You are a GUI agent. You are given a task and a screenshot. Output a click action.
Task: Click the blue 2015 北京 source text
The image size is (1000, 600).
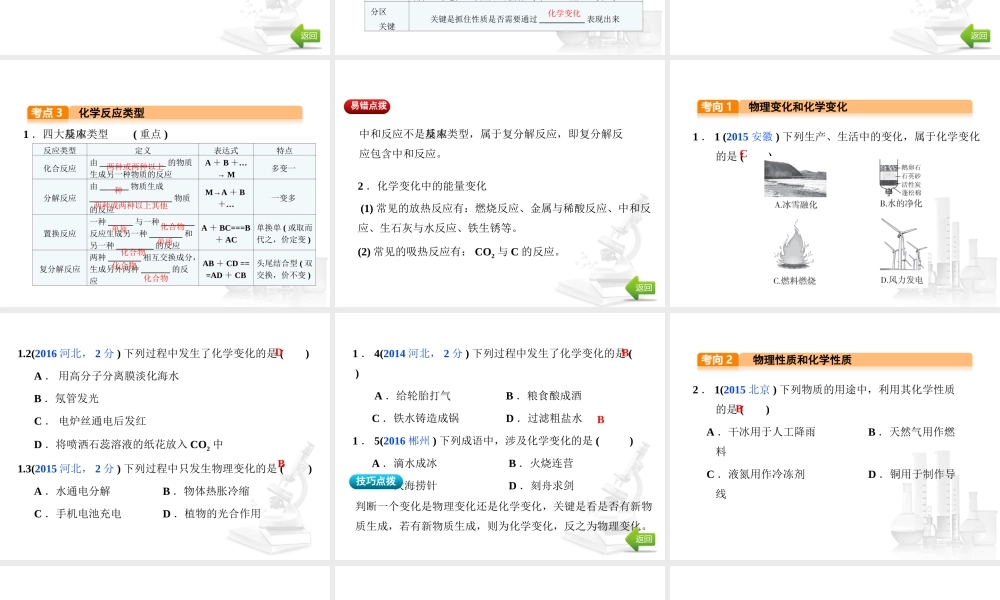coord(747,390)
